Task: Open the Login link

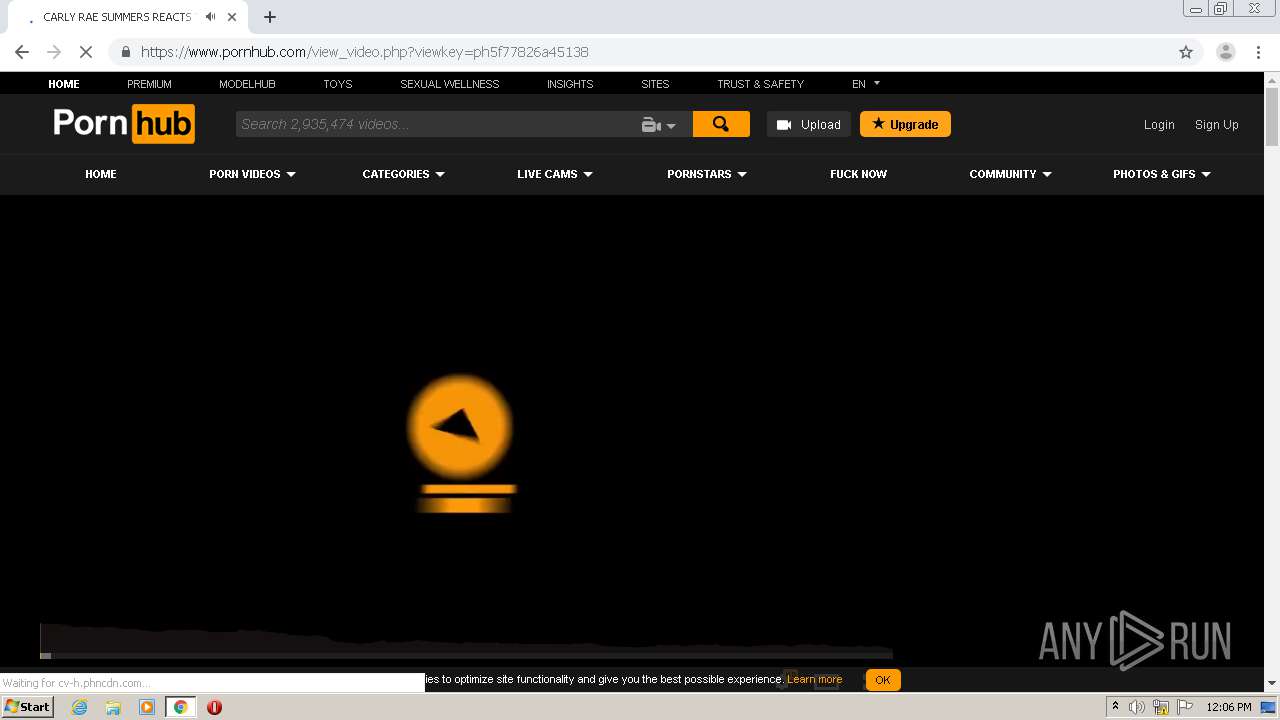Action: click(1159, 125)
